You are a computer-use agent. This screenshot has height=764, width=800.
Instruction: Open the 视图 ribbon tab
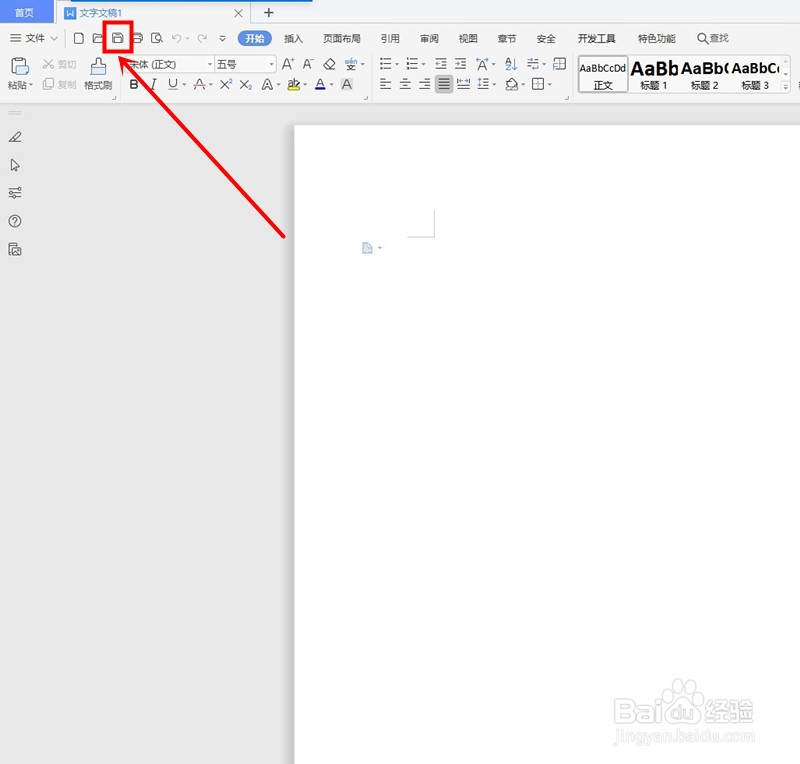[x=468, y=38]
